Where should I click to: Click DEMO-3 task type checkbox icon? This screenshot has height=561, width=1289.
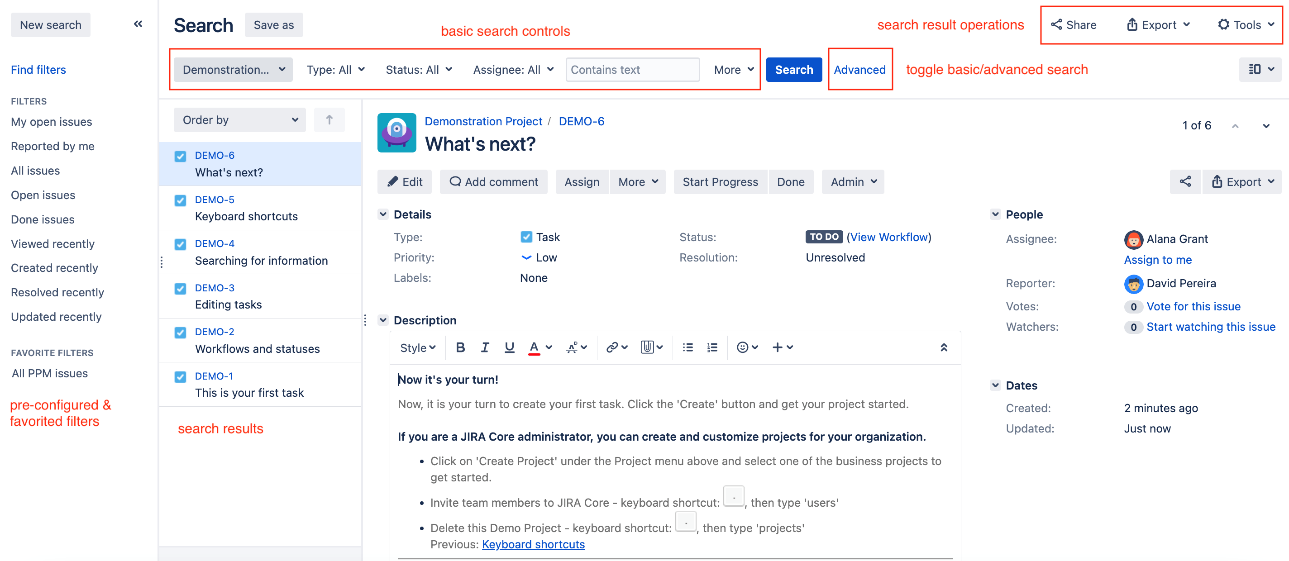click(x=180, y=288)
